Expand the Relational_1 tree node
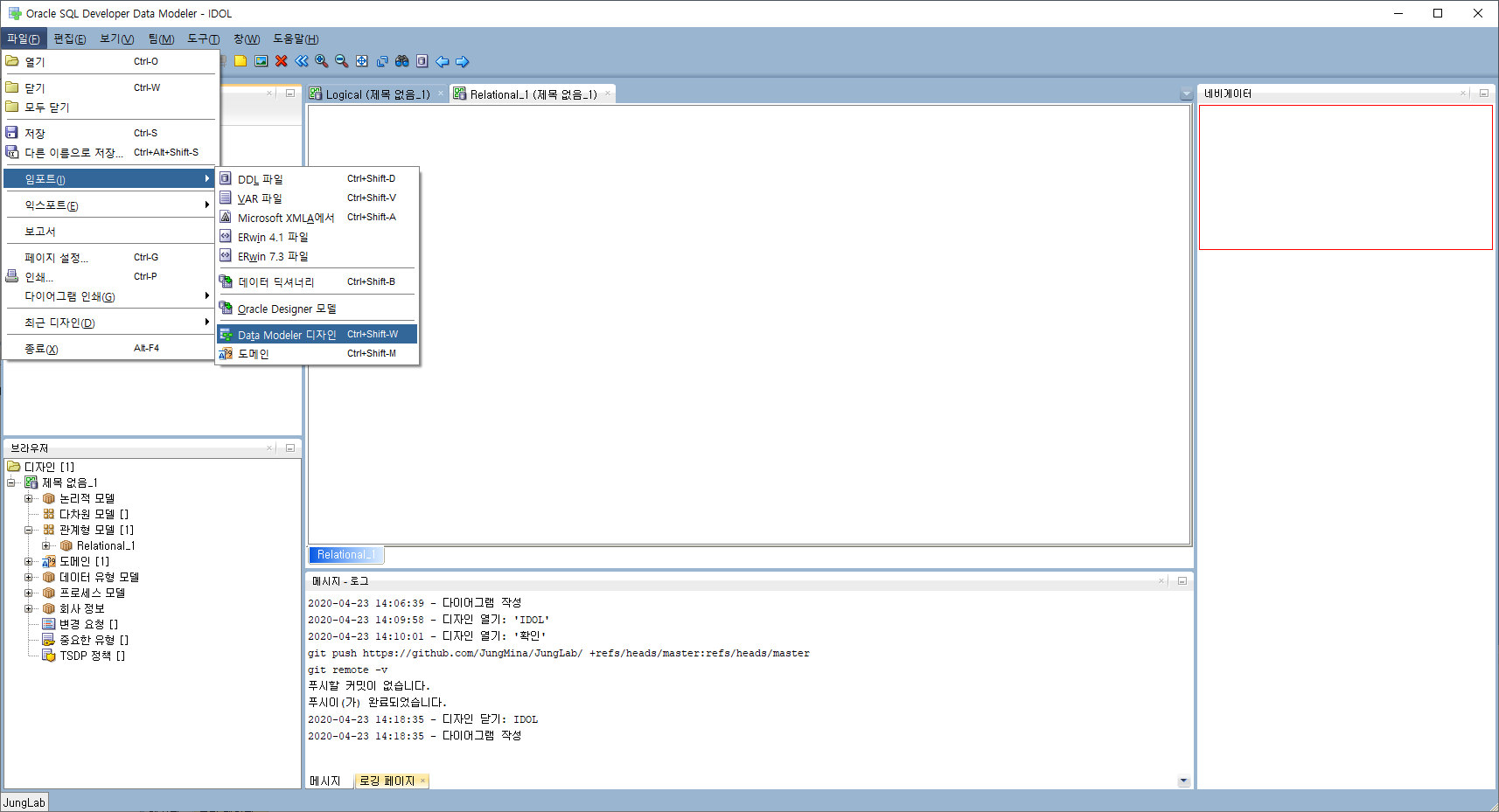 click(46, 545)
